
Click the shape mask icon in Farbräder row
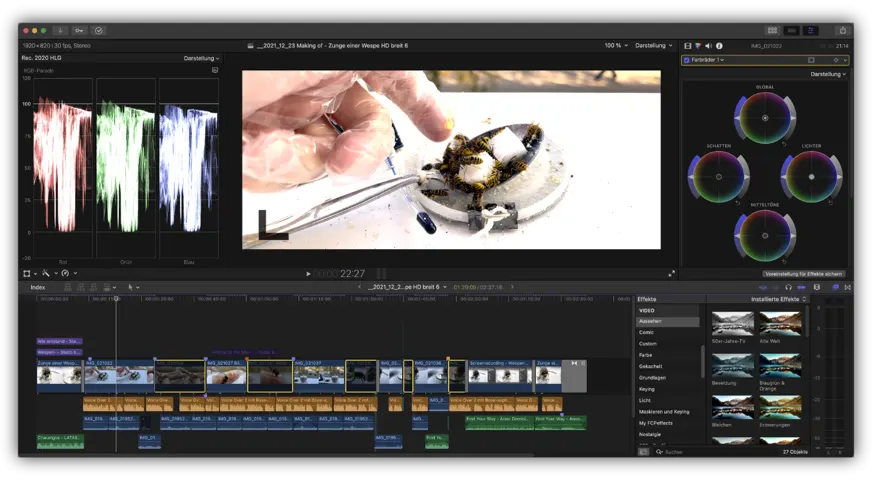click(x=811, y=60)
